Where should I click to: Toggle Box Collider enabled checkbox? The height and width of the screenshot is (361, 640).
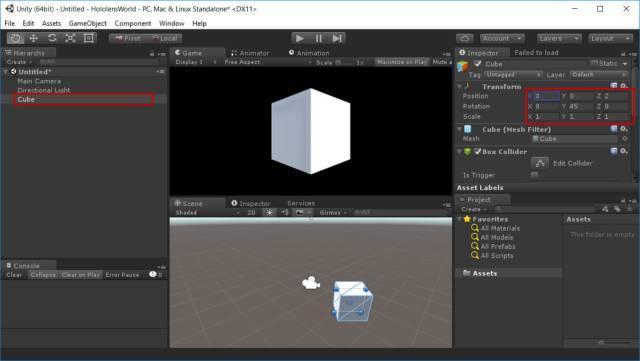478,152
